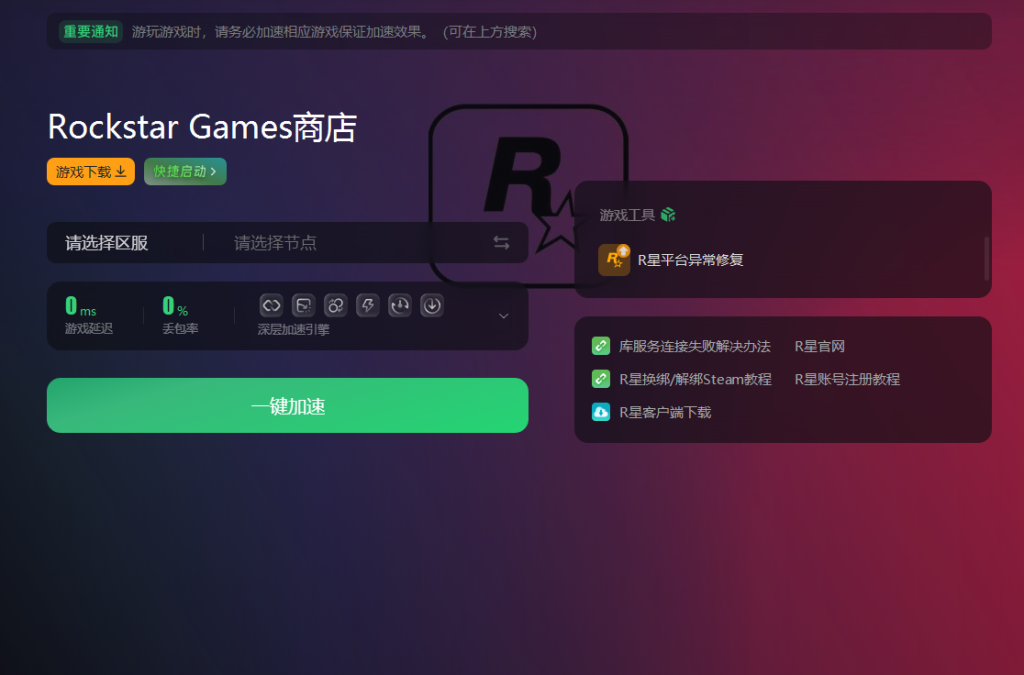Click the Rockstar Games商店 title
The image size is (1024, 675).
(202, 127)
